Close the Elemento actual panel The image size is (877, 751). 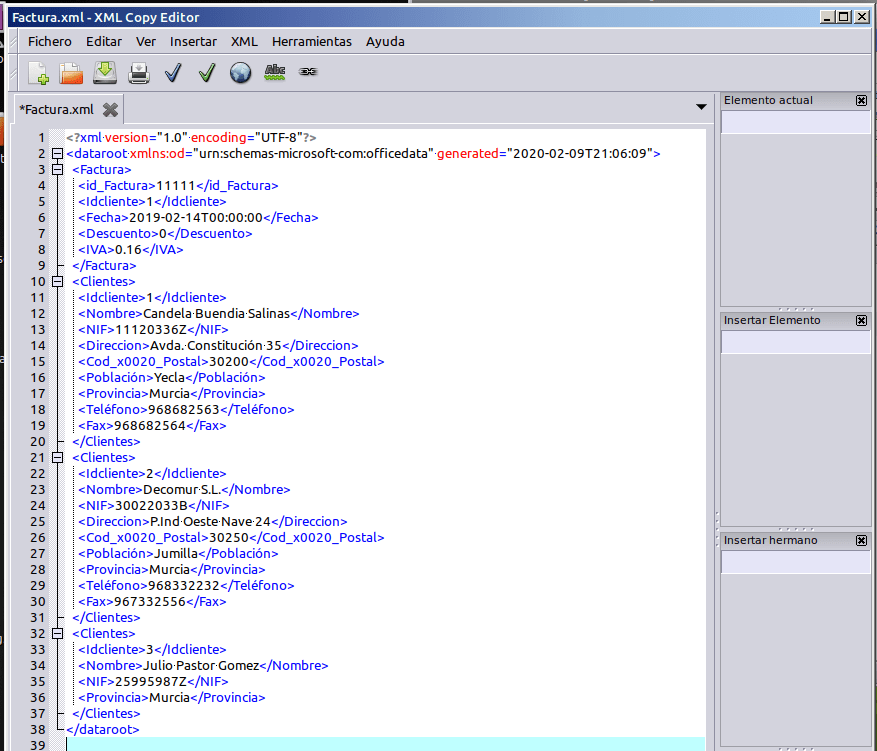pyautogui.click(x=861, y=101)
